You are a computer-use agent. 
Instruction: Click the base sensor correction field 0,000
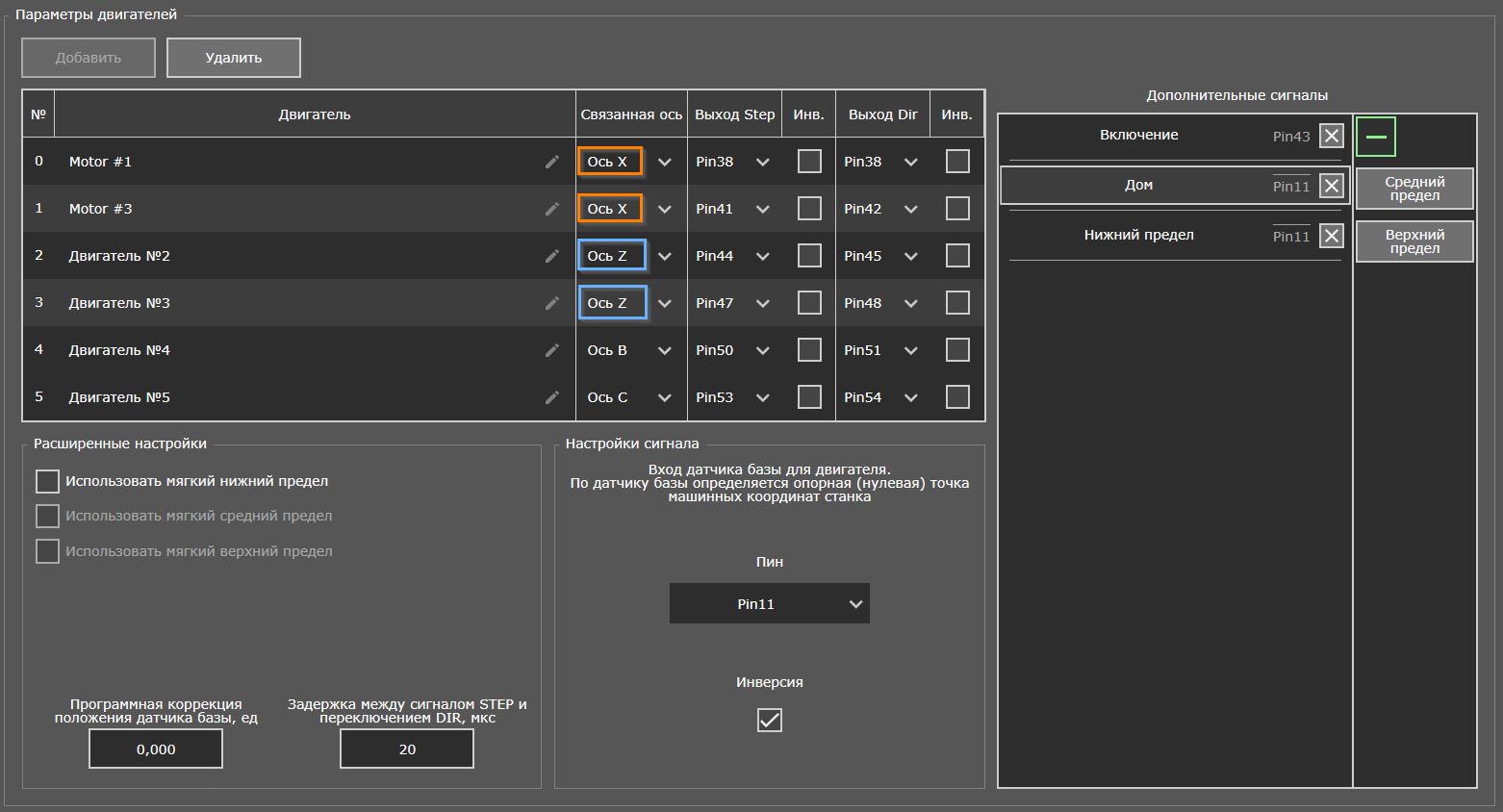156,749
